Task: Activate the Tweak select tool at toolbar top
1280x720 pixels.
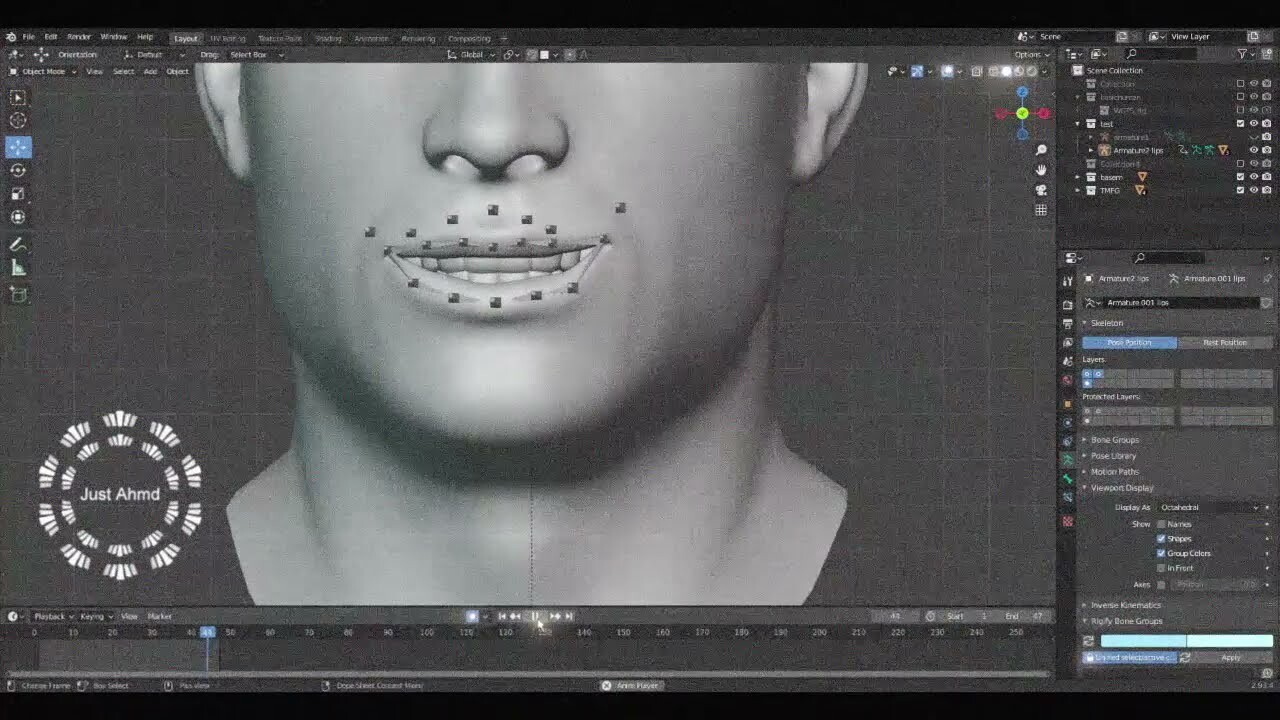Action: (17, 97)
